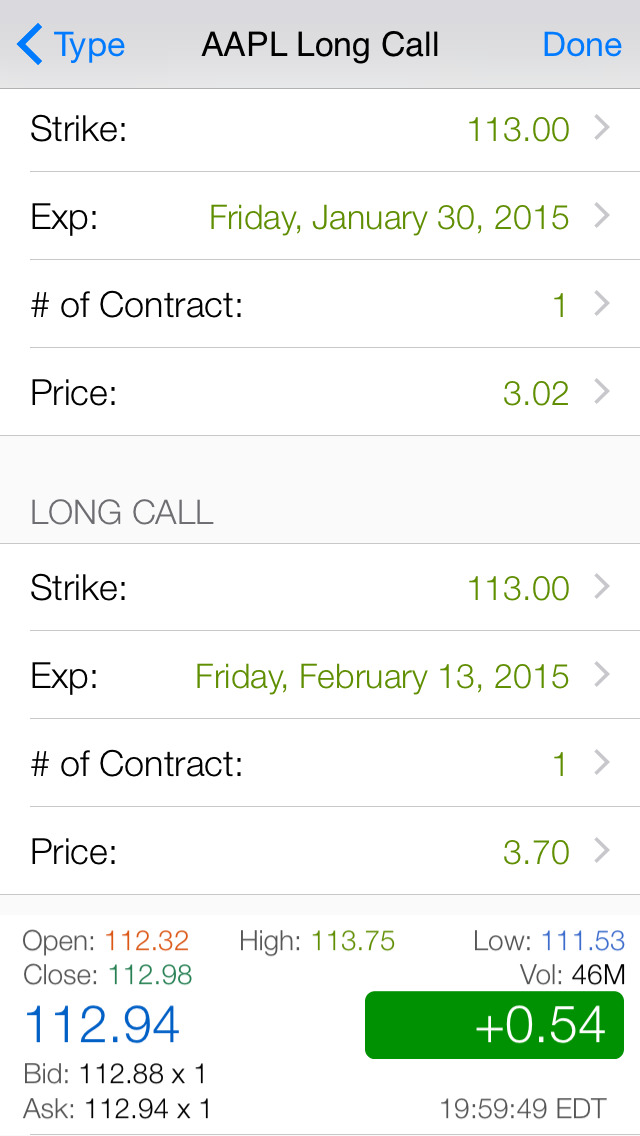Edit the 3.70 price value
640x1136 pixels.
point(536,852)
